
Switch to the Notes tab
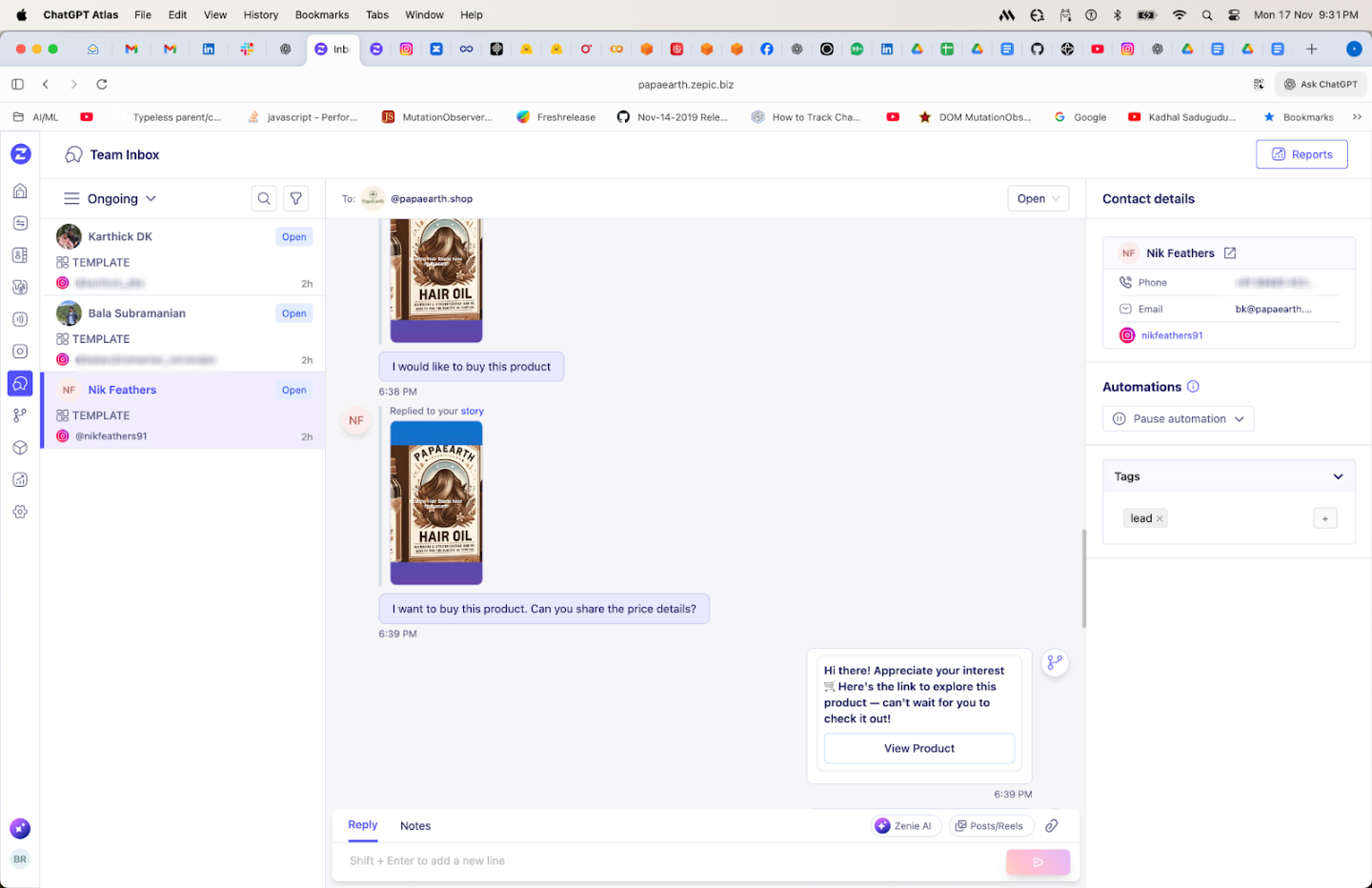[415, 826]
